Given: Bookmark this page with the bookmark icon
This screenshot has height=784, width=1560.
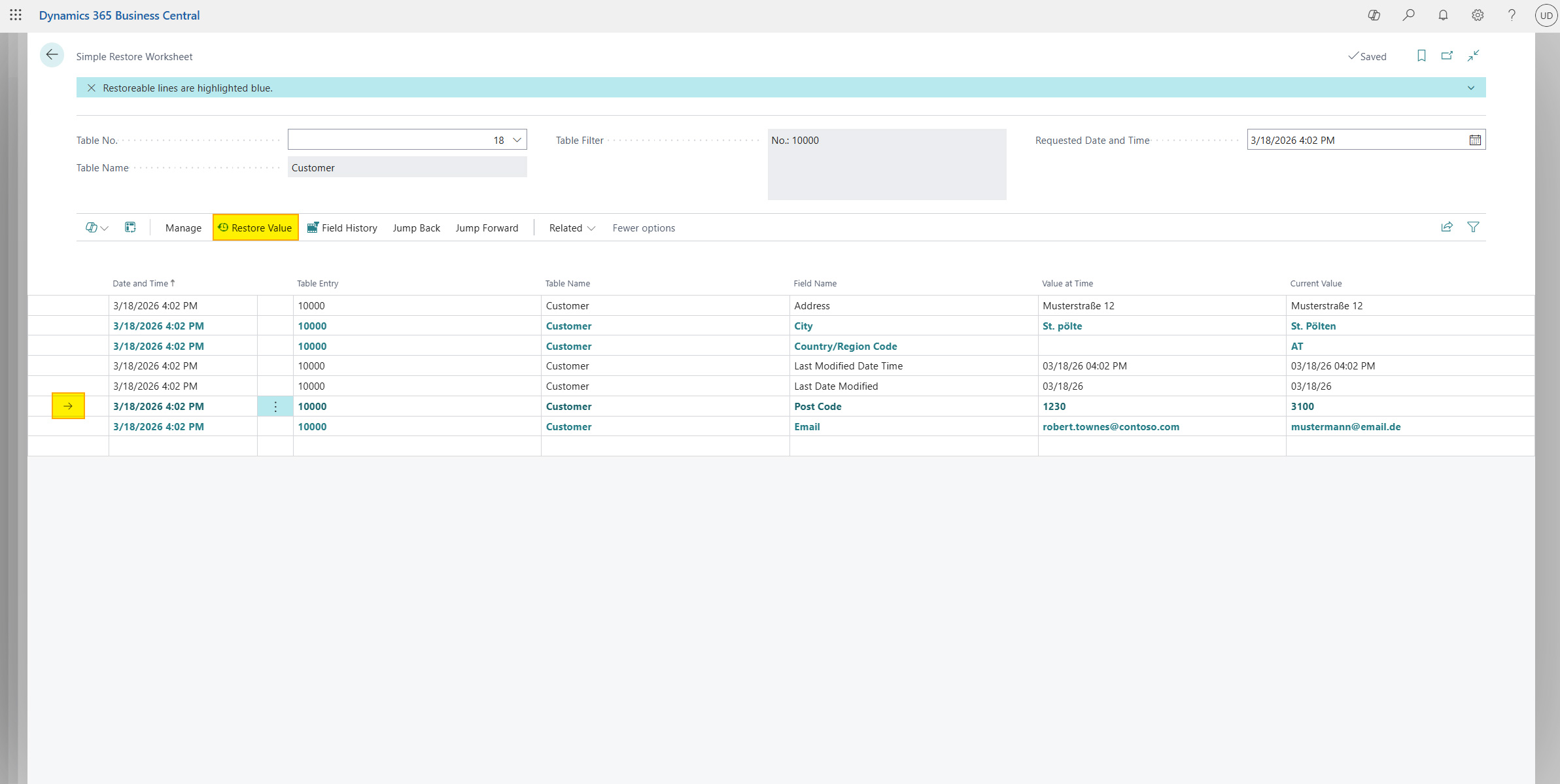Looking at the screenshot, I should point(1421,56).
